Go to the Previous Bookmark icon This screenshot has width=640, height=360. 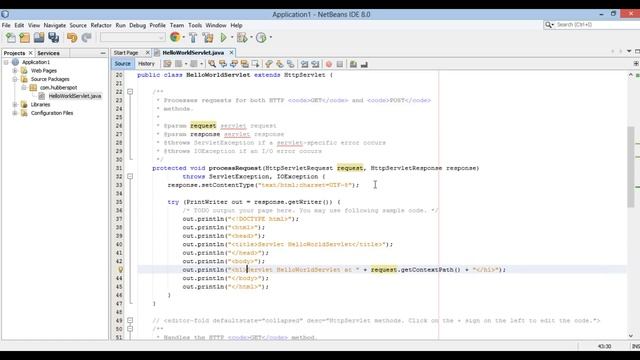(269, 64)
